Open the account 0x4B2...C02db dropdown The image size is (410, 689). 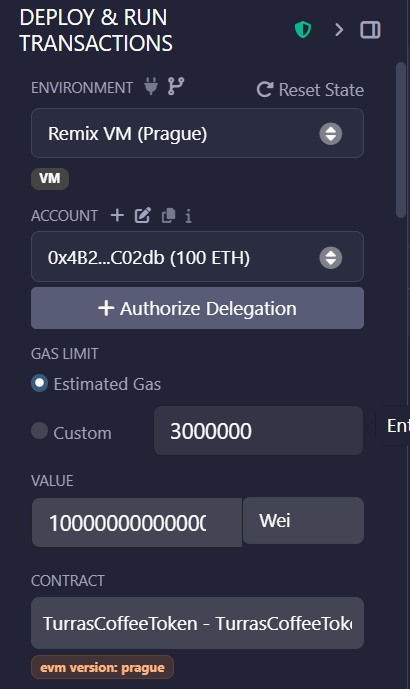[x=197, y=257]
